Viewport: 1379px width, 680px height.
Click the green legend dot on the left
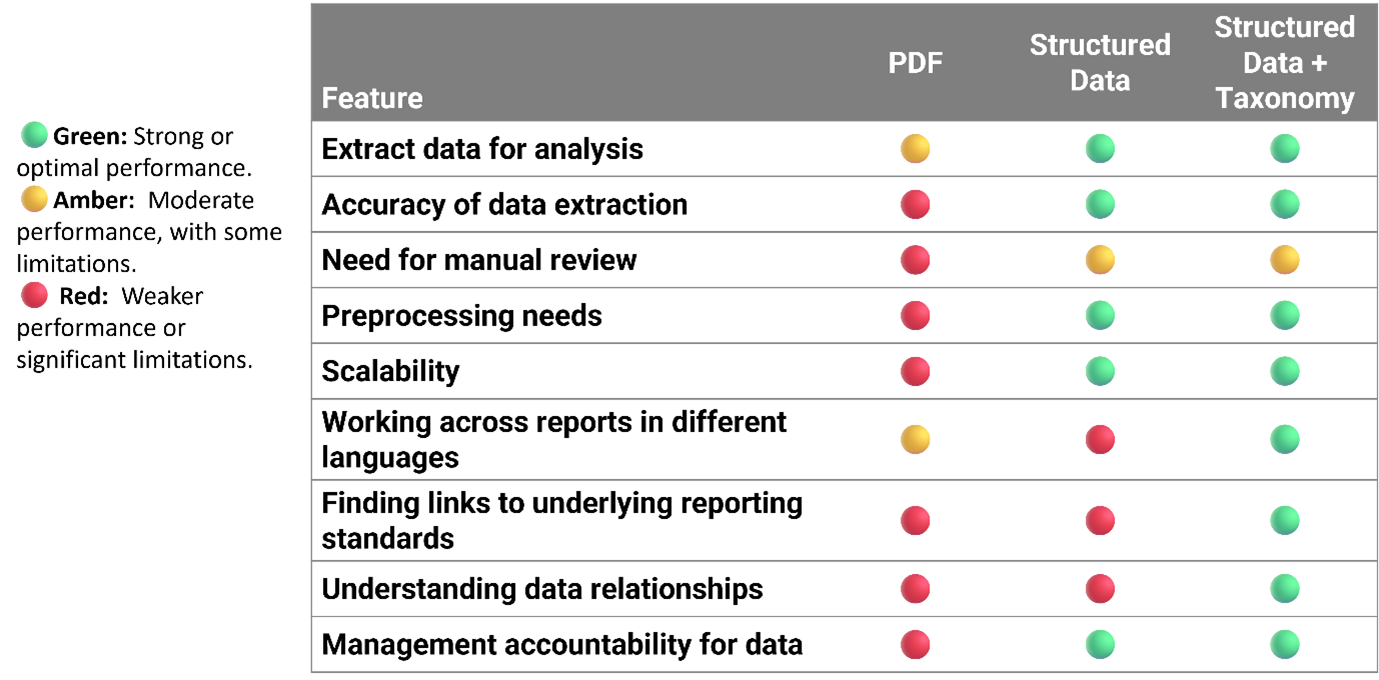[x=35, y=134]
